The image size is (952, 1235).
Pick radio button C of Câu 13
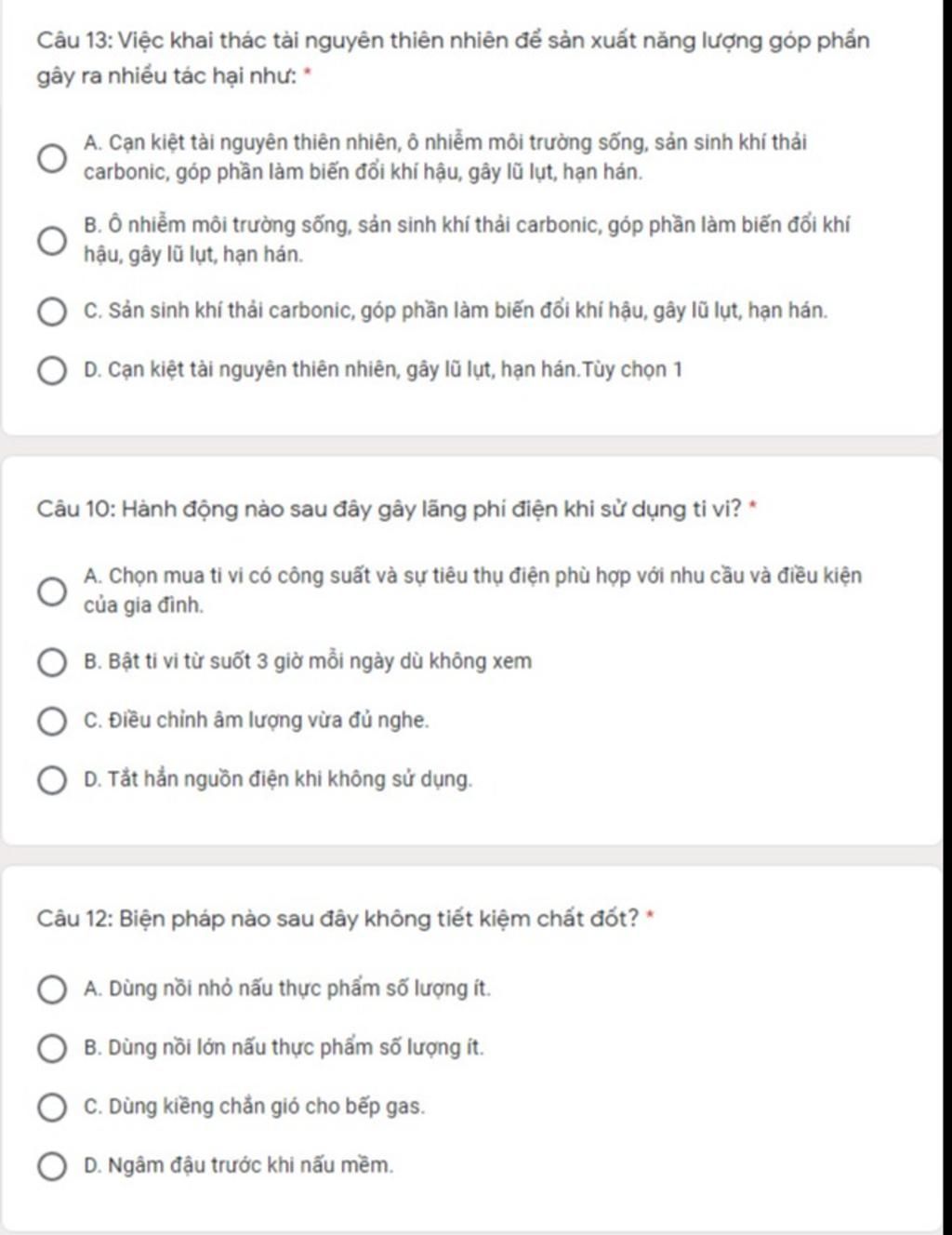[x=51, y=312]
